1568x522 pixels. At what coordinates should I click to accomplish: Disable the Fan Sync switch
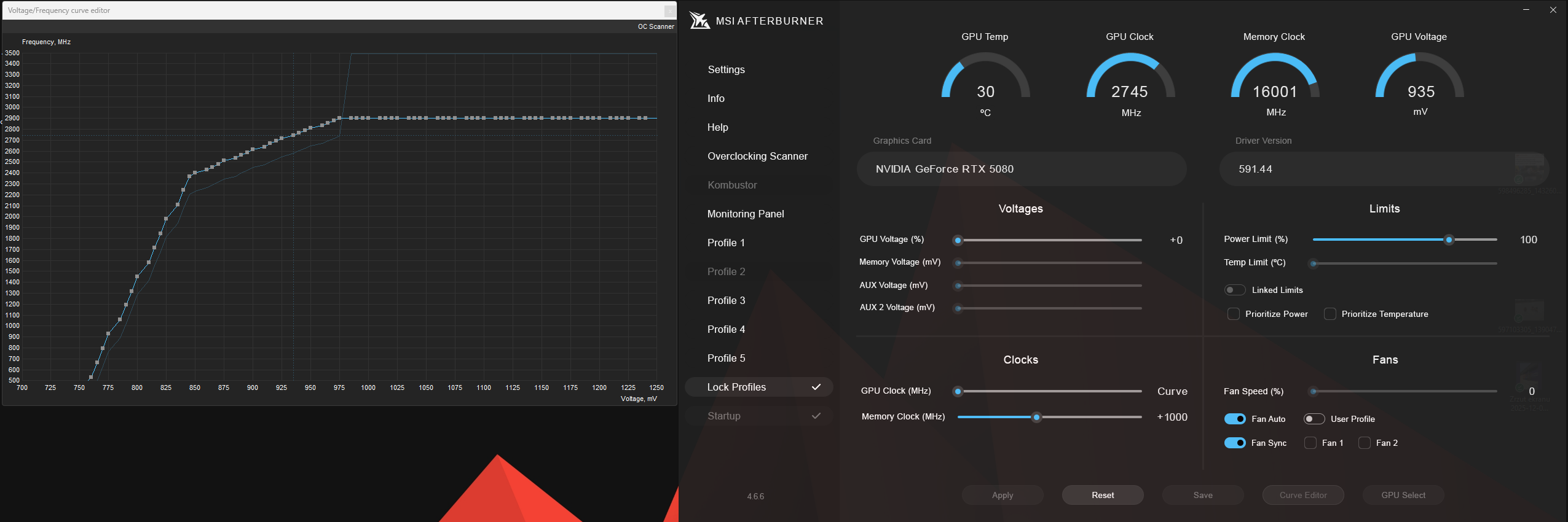pyautogui.click(x=1235, y=443)
